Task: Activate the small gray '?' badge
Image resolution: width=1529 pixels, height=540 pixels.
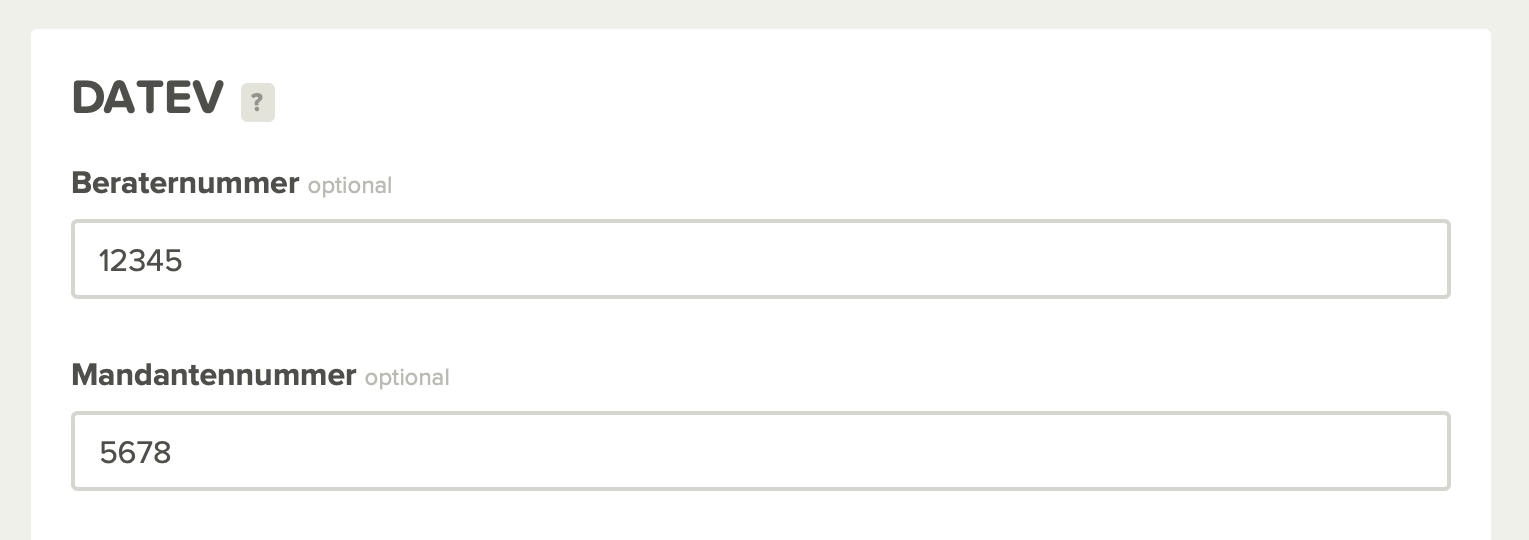Action: coord(258,102)
